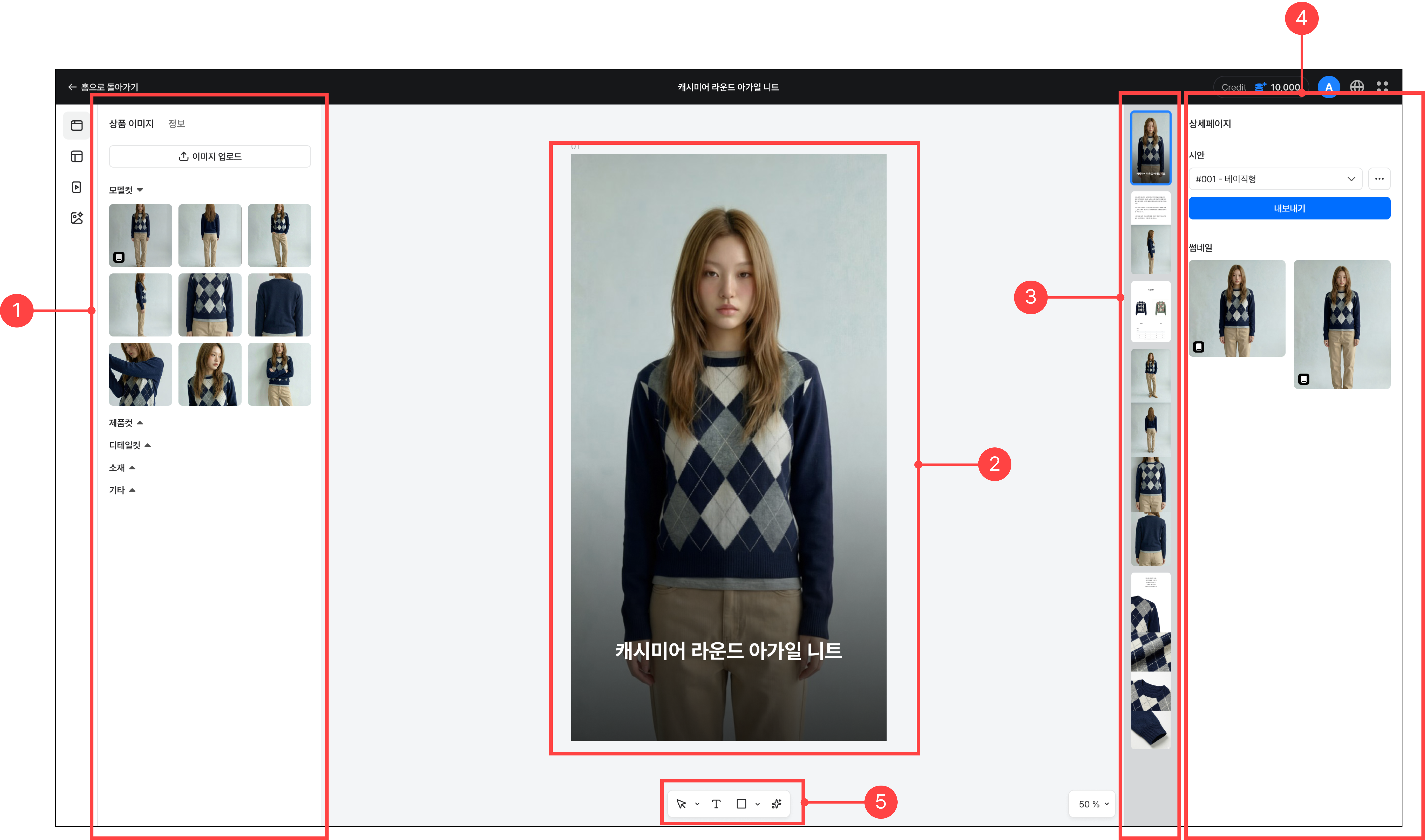The width and height of the screenshot is (1425, 840).
Task: Click the blue 'A' profile avatar
Action: [1329, 87]
